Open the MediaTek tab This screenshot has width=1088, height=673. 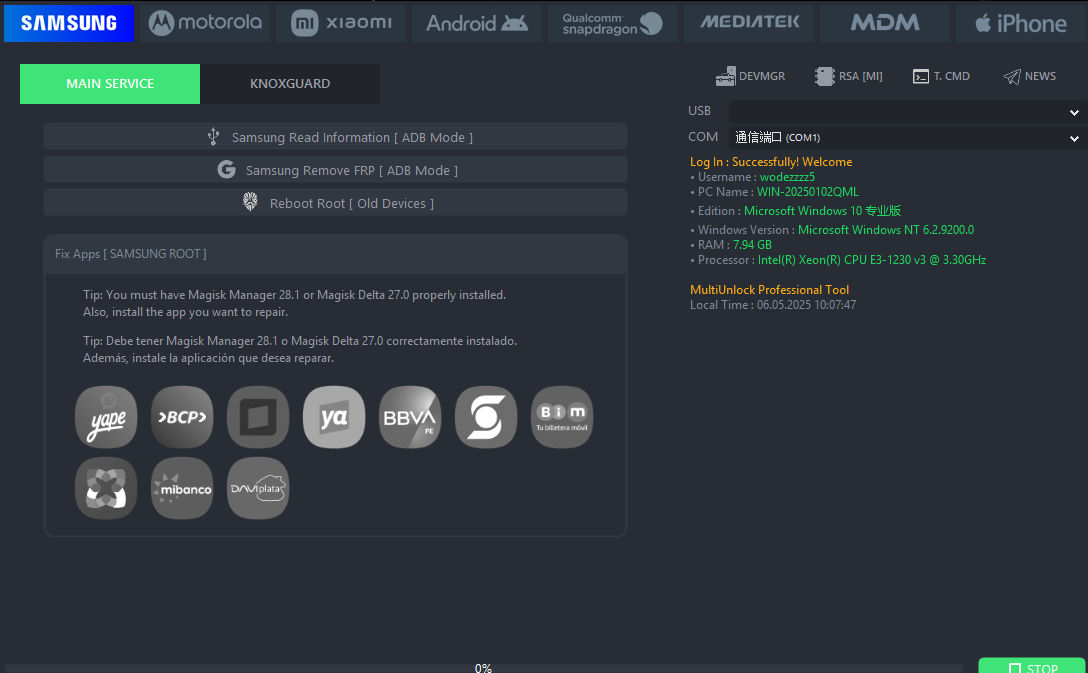749,23
